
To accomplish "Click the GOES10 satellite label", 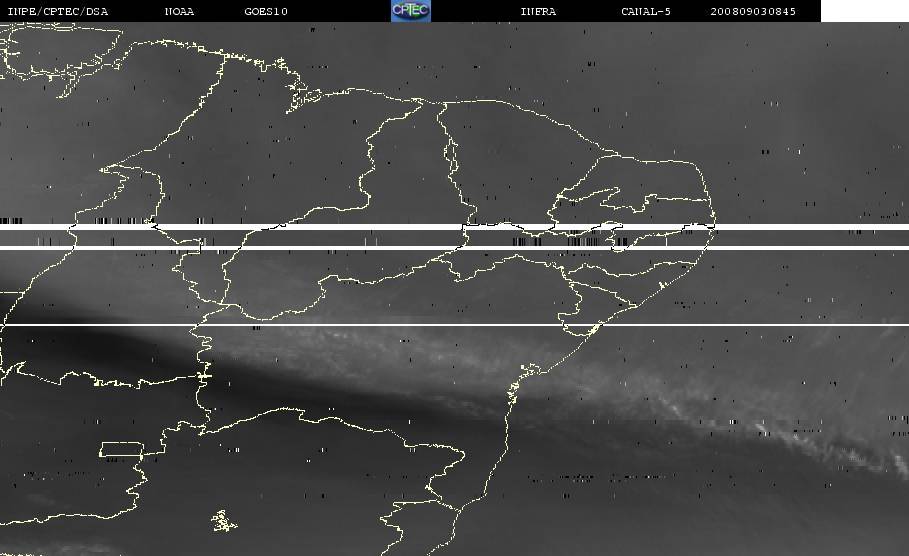I will click(266, 12).
